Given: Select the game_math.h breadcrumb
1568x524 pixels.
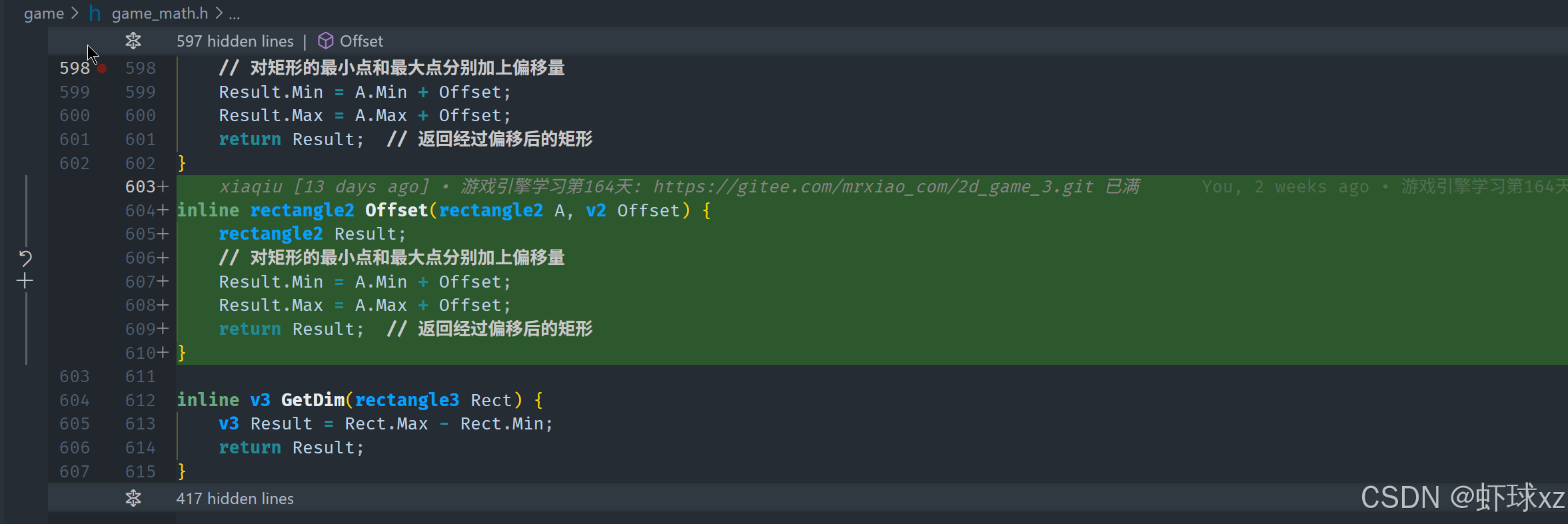Looking at the screenshot, I should tap(160, 13).
